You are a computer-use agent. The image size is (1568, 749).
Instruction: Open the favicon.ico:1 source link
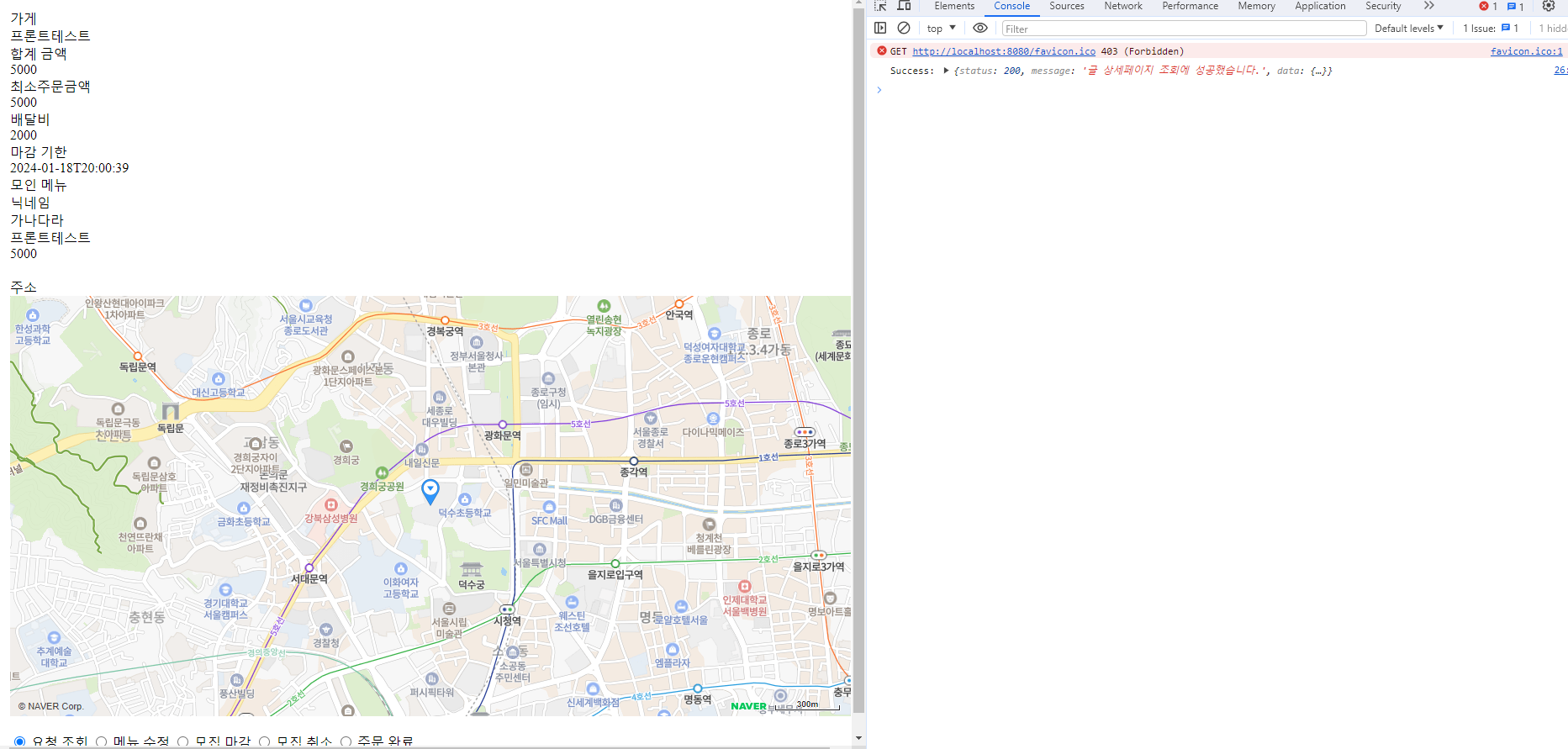point(1526,51)
